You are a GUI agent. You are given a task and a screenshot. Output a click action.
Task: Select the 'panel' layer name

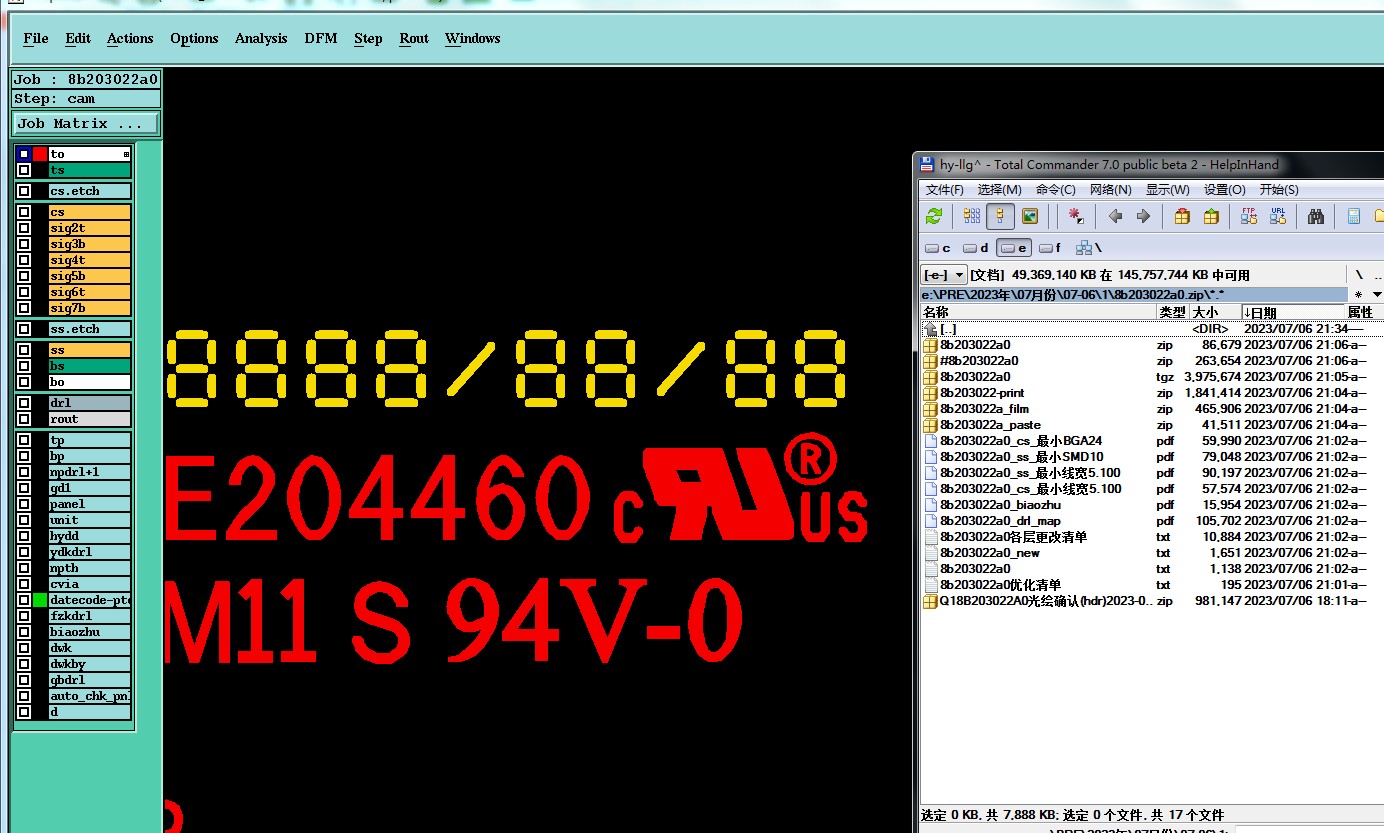90,504
